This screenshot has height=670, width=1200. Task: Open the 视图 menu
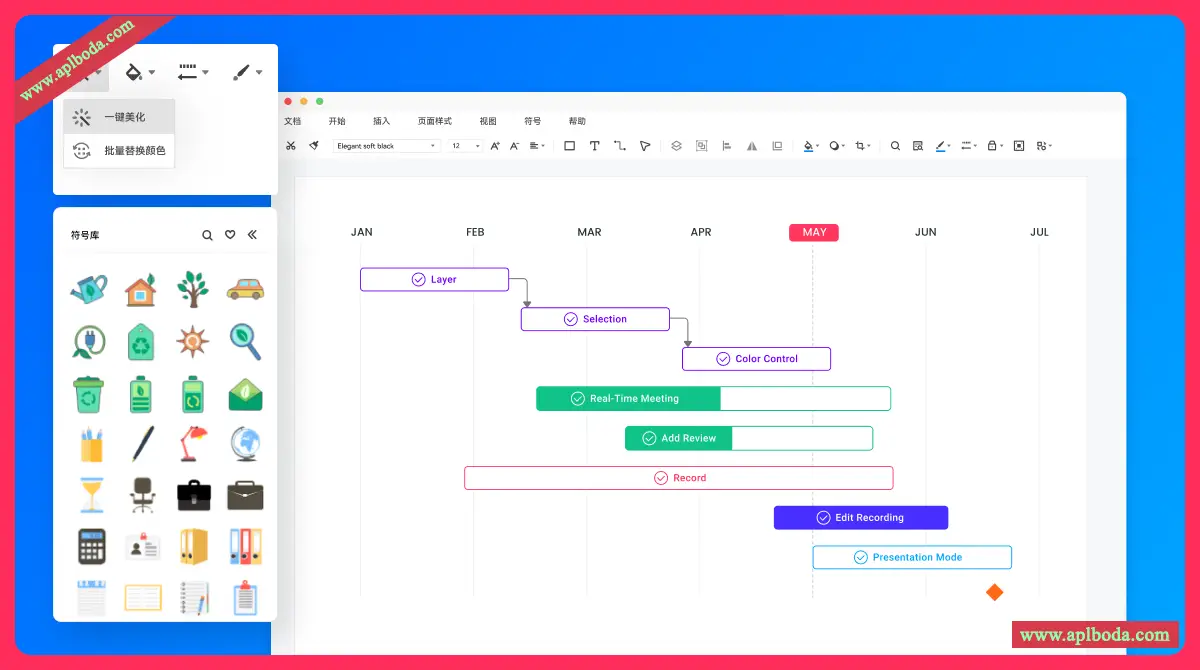pyautogui.click(x=488, y=121)
